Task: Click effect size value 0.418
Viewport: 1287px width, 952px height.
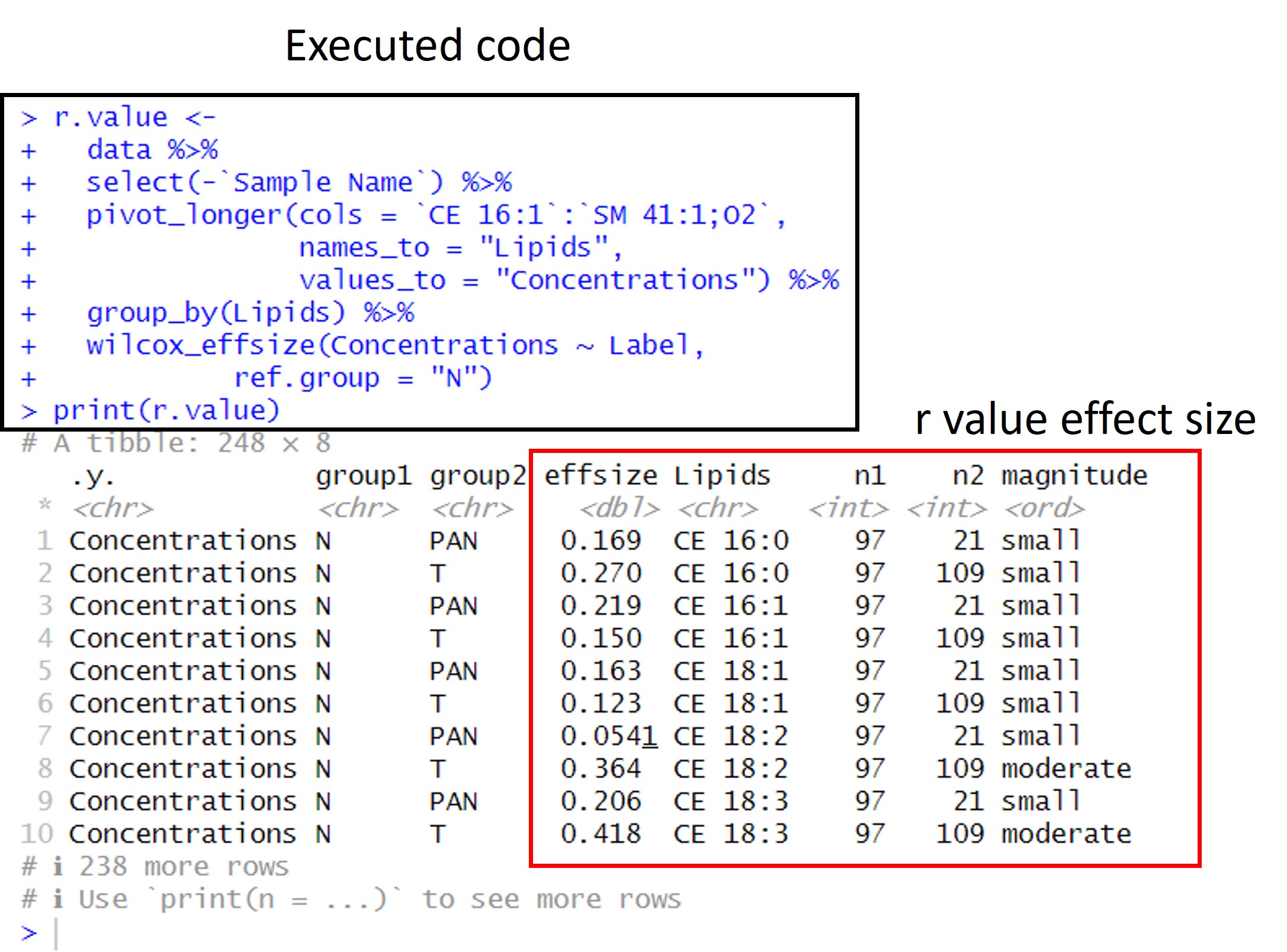Action: 601,834
